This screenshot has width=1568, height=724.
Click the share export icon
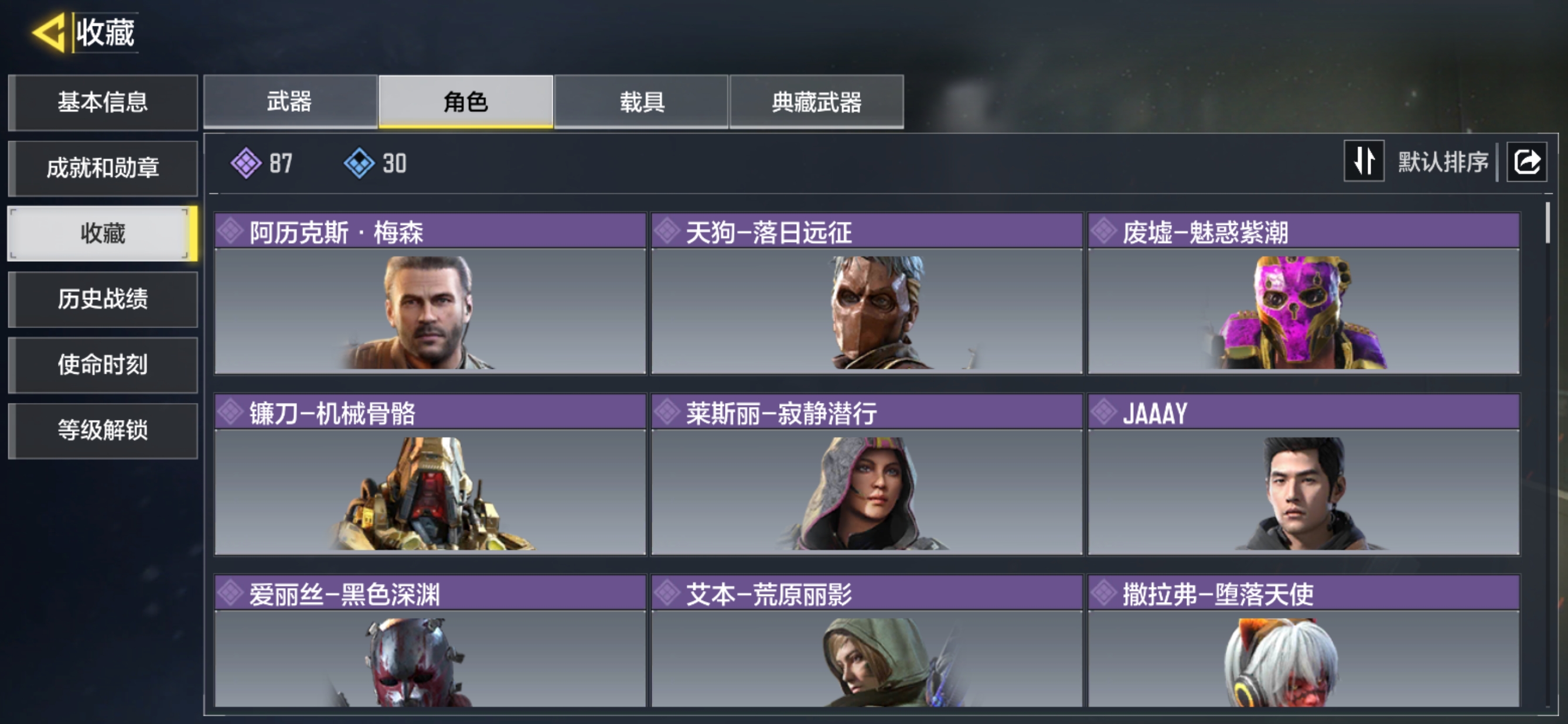pyautogui.click(x=1526, y=162)
